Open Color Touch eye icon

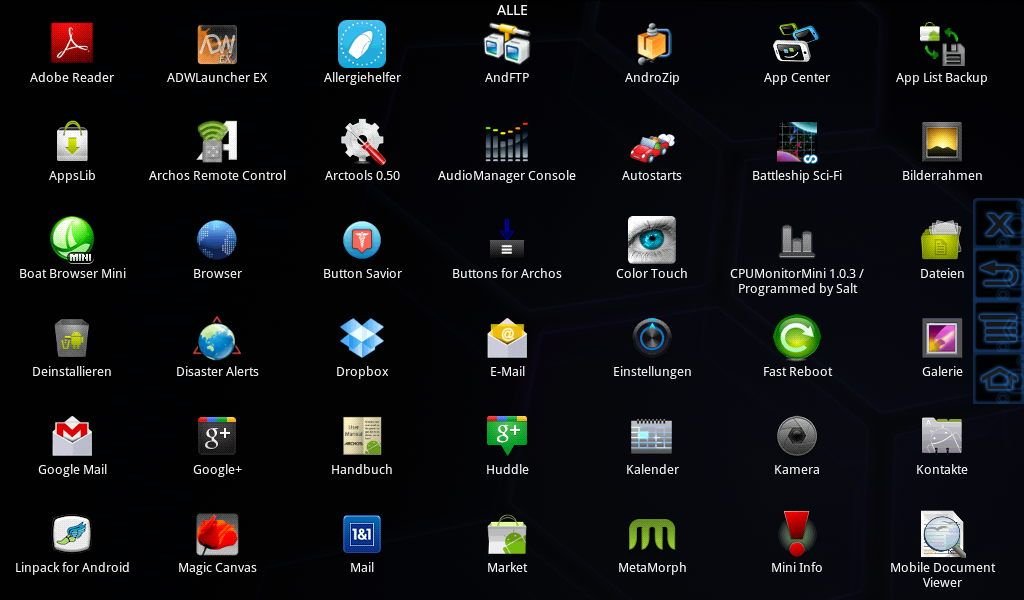652,240
